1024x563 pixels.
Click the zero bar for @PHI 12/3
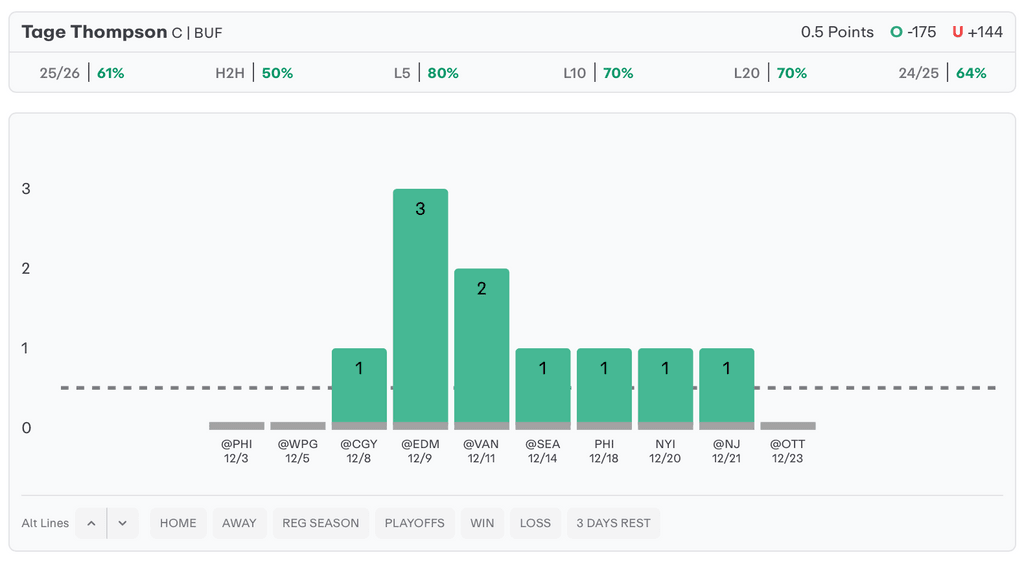(237, 426)
